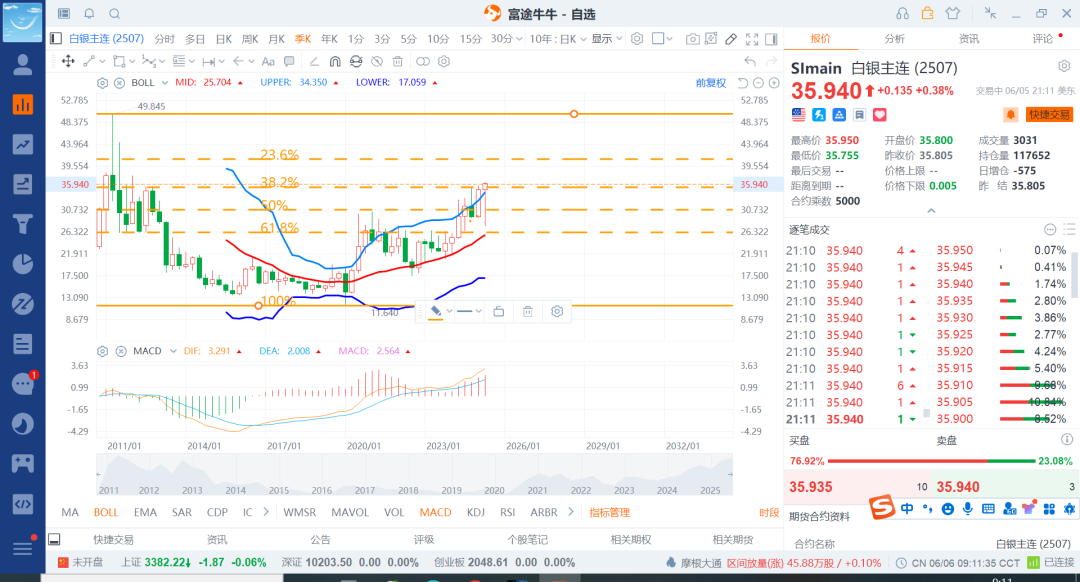The height and width of the screenshot is (582, 1080).
Task: Click the notification bell in title bar
Action: 89,14
